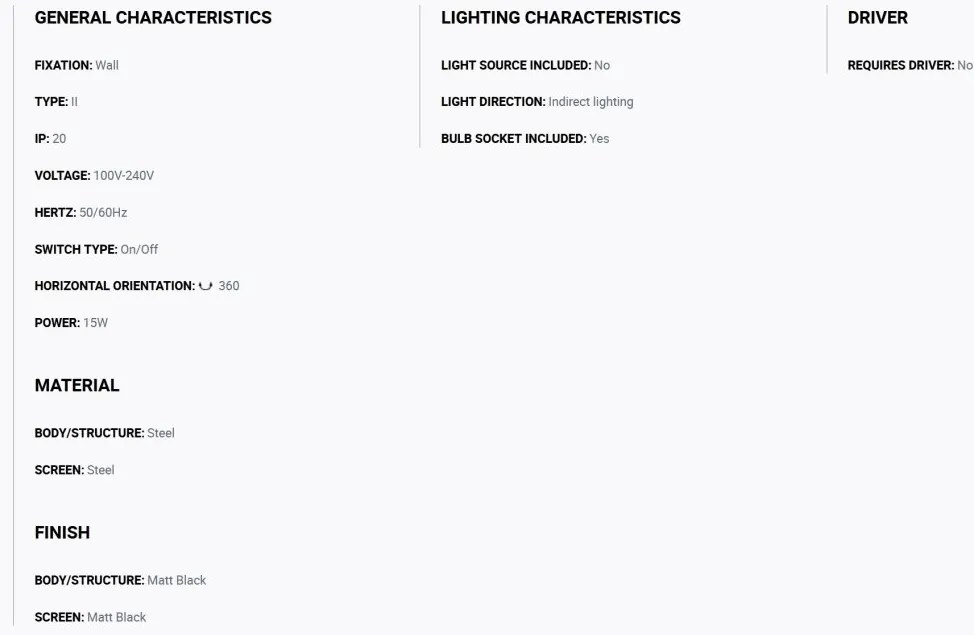The width and height of the screenshot is (974, 635).
Task: Click the Finish section heading
Action: (62, 532)
